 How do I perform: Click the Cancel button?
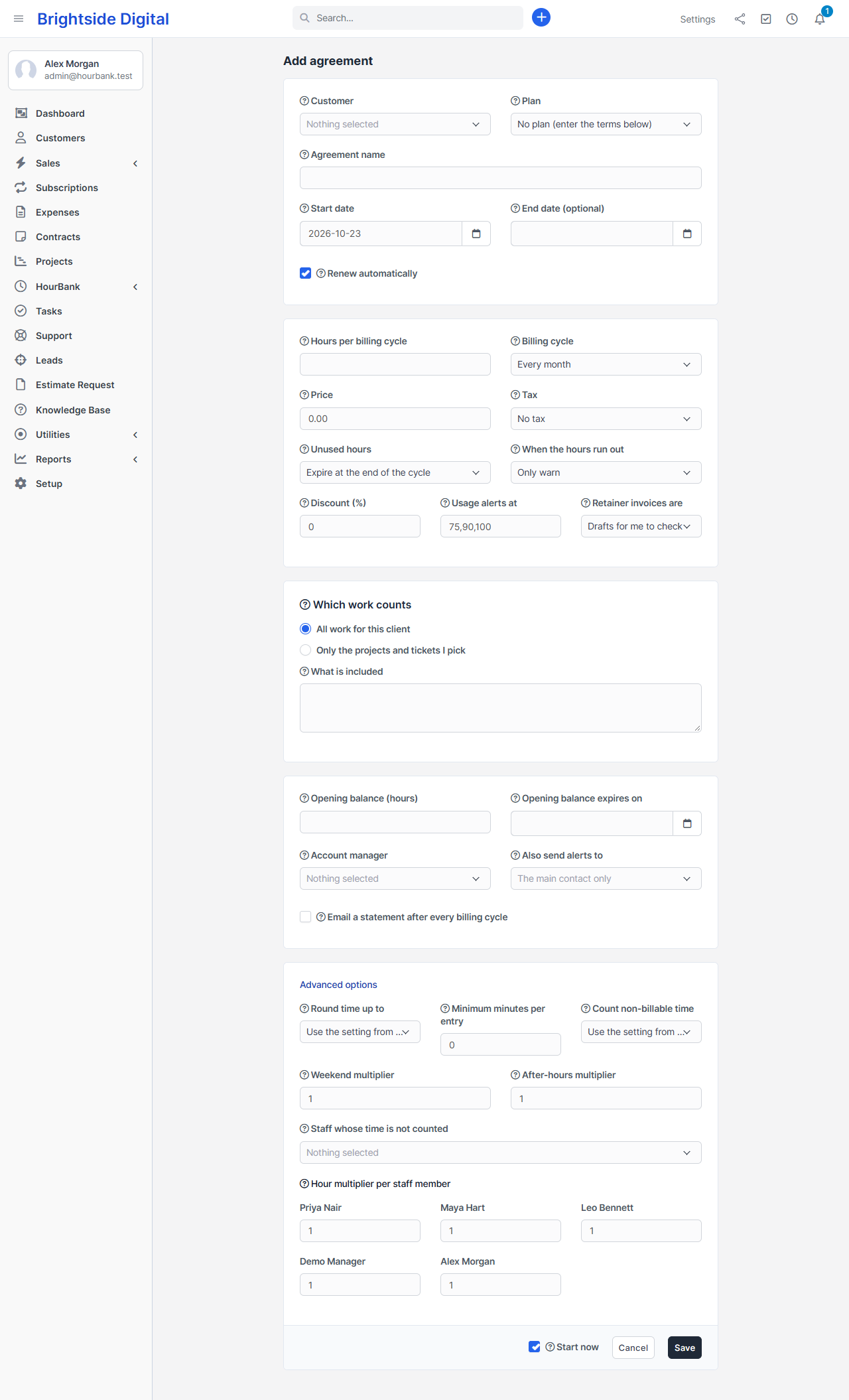633,1348
